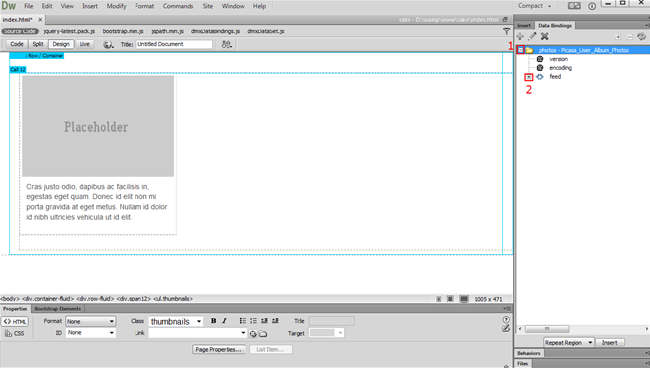650x368 pixels.
Task: Switch to Design view
Action: point(61,44)
